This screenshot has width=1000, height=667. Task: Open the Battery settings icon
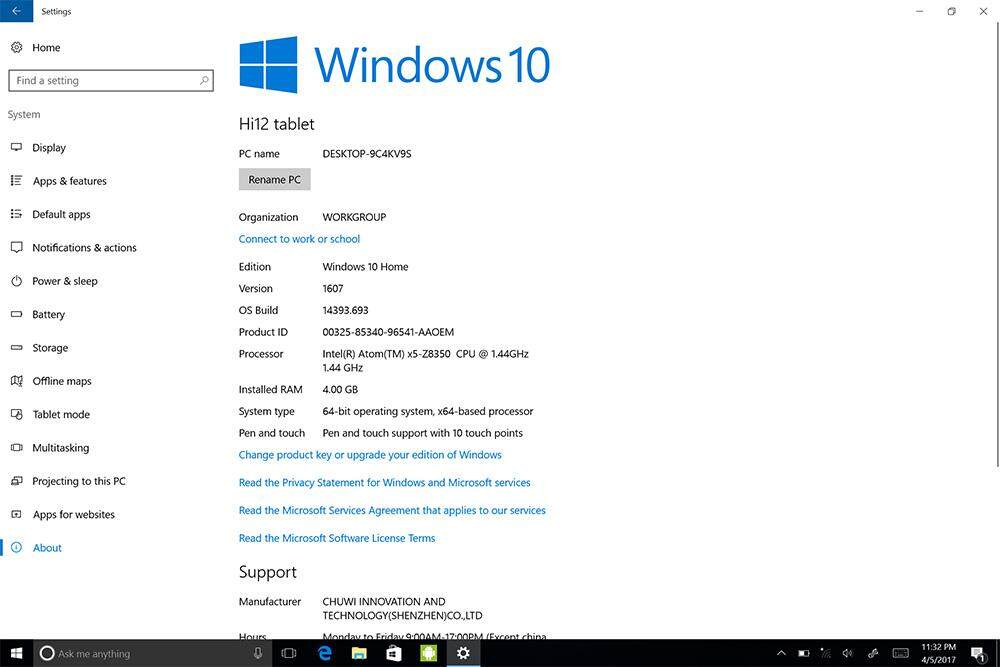(x=16, y=314)
